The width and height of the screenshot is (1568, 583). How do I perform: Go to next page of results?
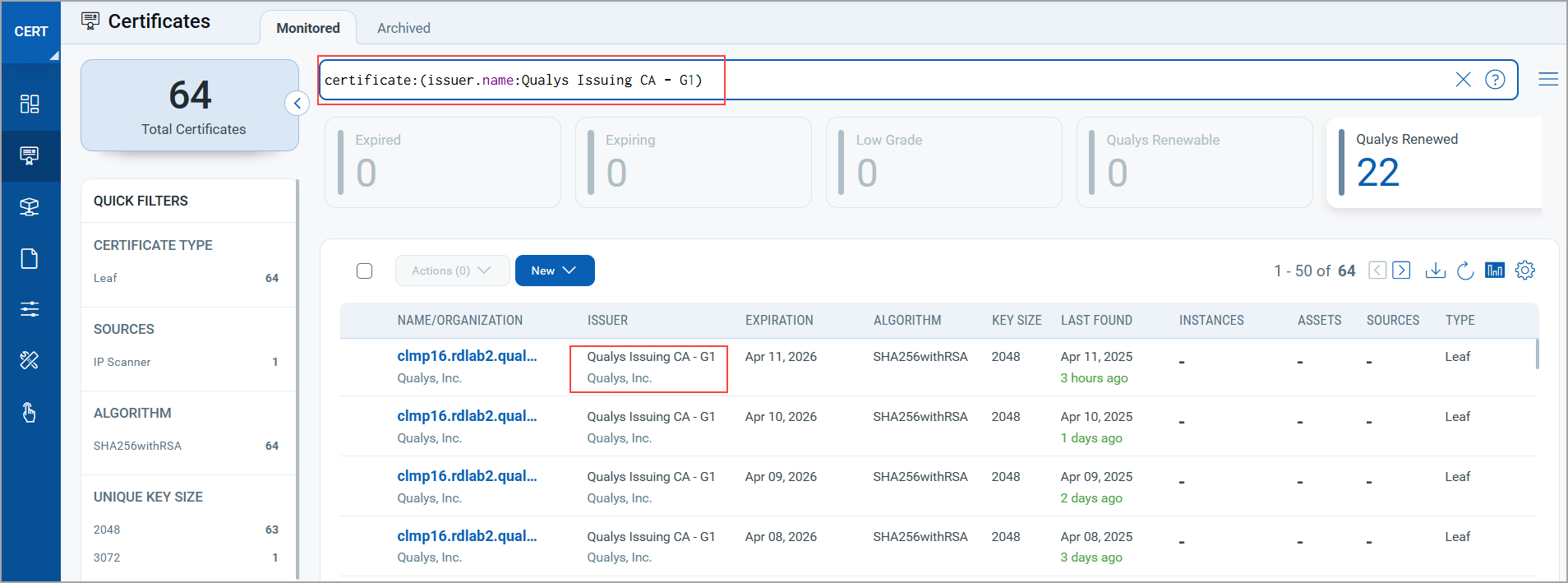tap(1402, 271)
